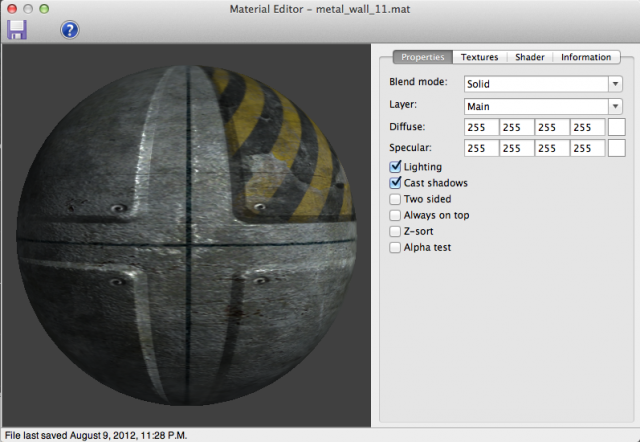Enable the Two sided checkbox
Viewport: 640px width, 442px height.
point(396,199)
